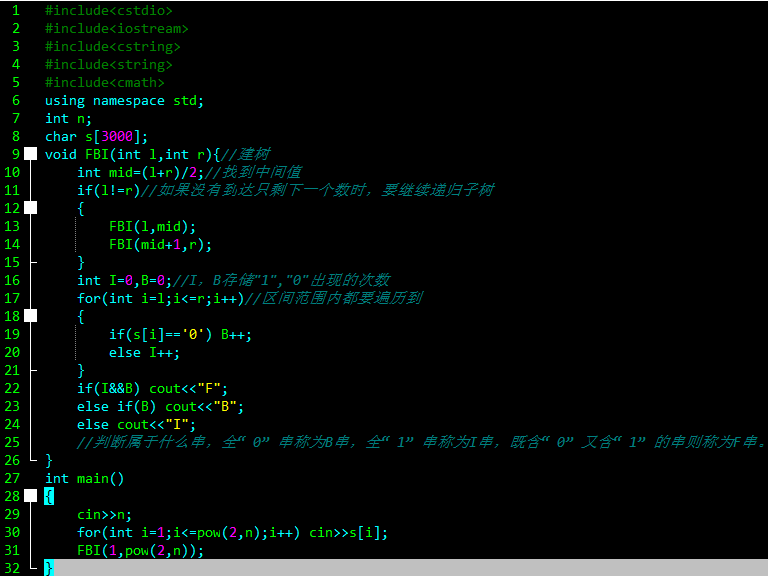Click 'FBI(mid+1,r);' recursive call
Viewport: 768px width, 576px height.
(160, 244)
